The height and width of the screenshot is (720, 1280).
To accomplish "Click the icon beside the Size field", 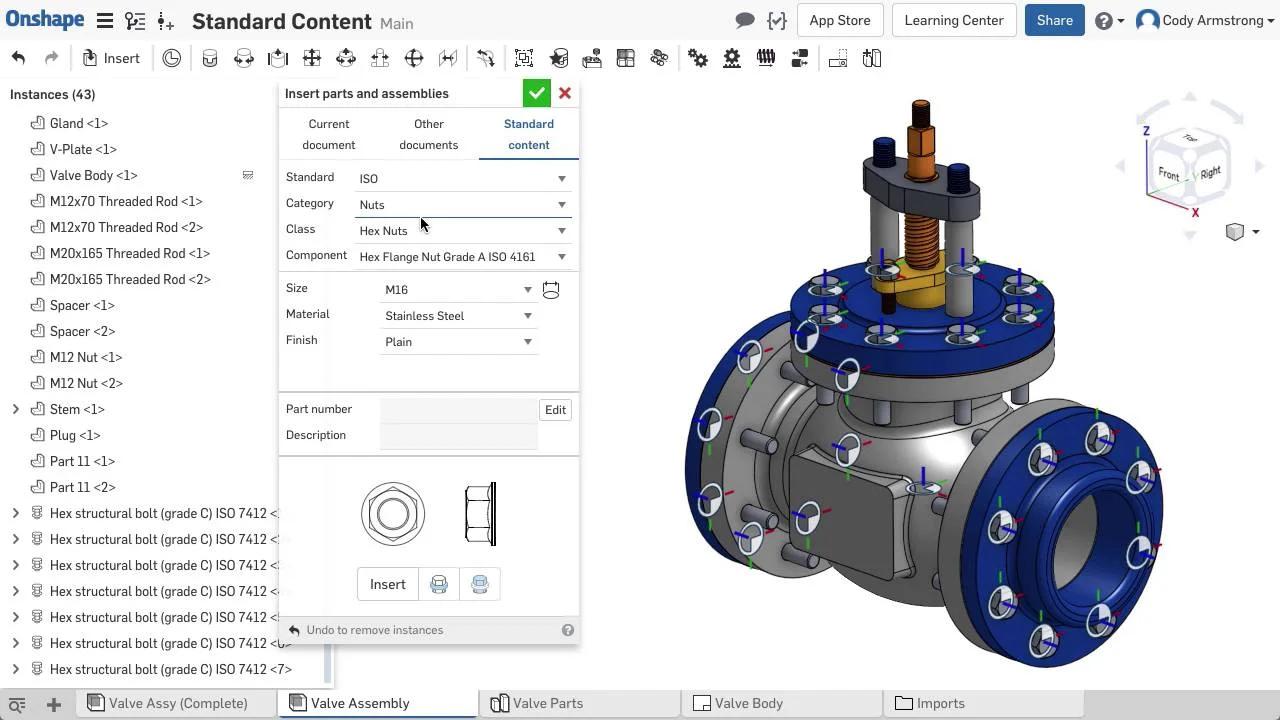I will click(551, 290).
